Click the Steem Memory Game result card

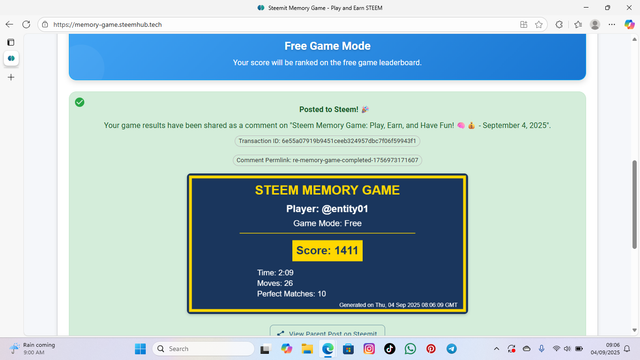327,244
